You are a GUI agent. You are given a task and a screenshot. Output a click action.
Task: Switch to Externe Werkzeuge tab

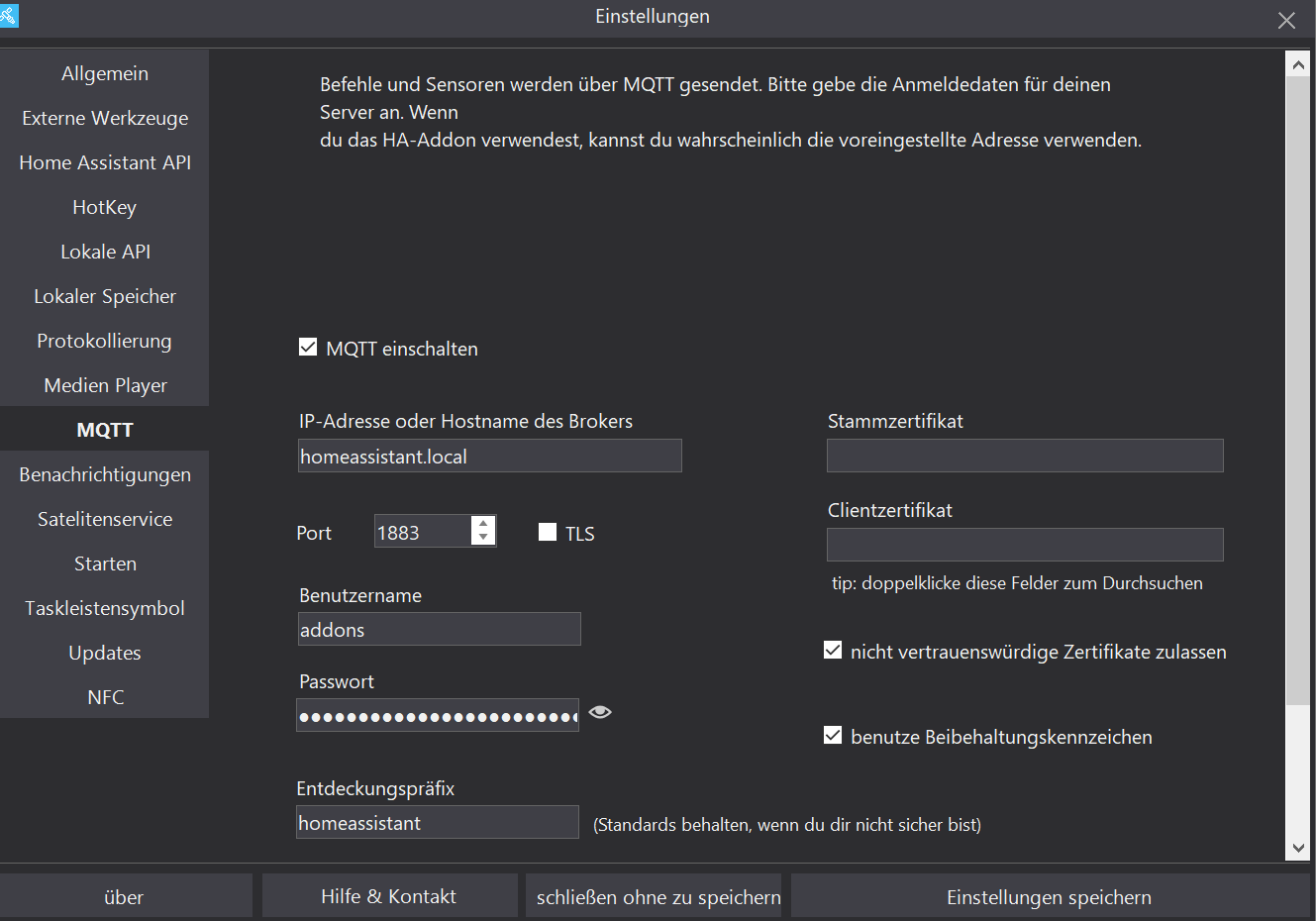(x=105, y=118)
